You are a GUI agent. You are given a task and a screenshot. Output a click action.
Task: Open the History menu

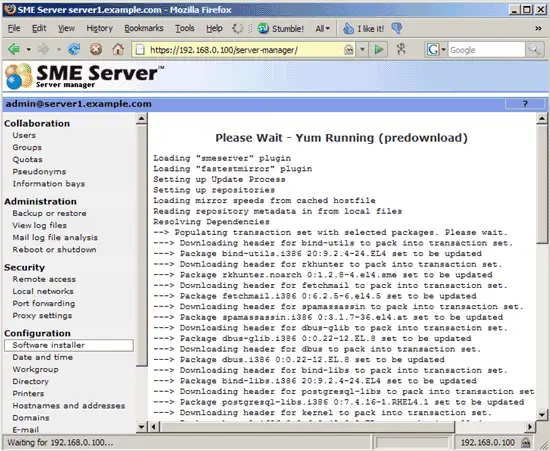[x=100, y=28]
